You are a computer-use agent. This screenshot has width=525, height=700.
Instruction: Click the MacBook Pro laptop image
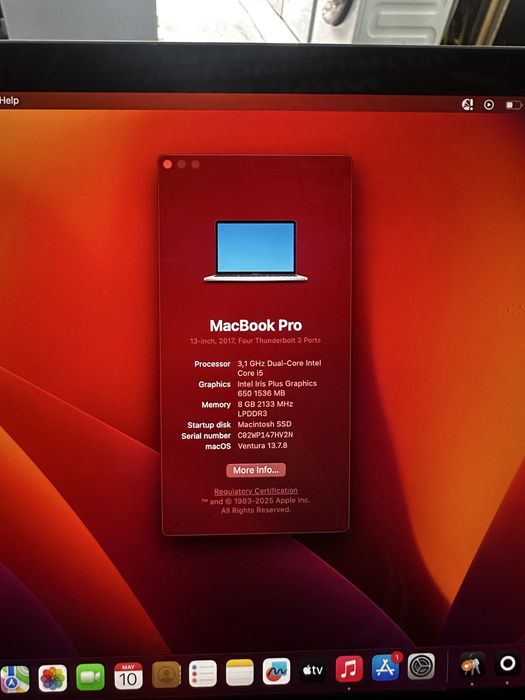pos(256,251)
